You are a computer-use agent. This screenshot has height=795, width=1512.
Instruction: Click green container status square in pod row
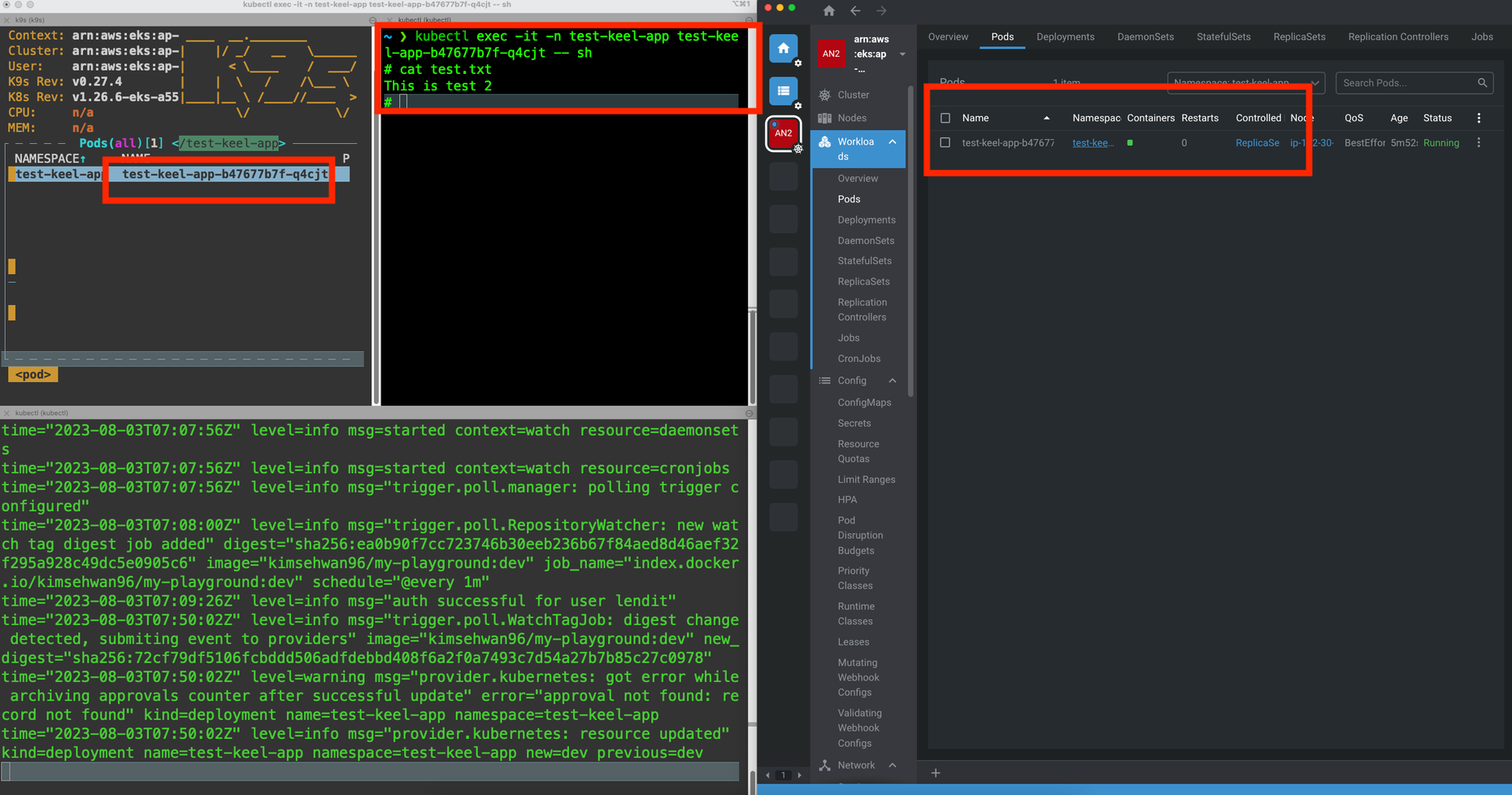[1130, 143]
